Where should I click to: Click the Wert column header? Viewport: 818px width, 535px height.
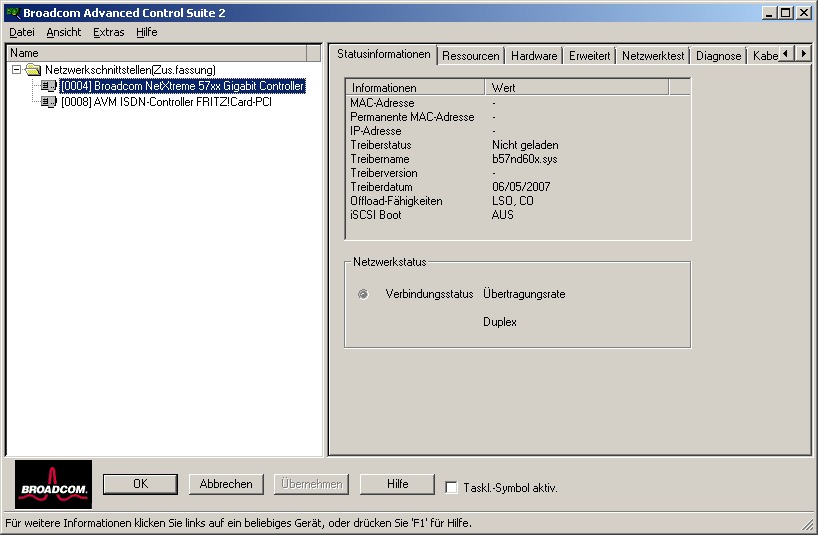(x=576, y=88)
